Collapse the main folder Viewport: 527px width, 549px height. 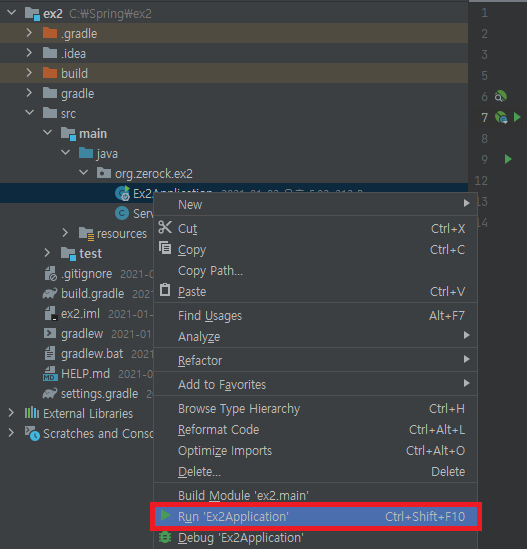pos(47,132)
